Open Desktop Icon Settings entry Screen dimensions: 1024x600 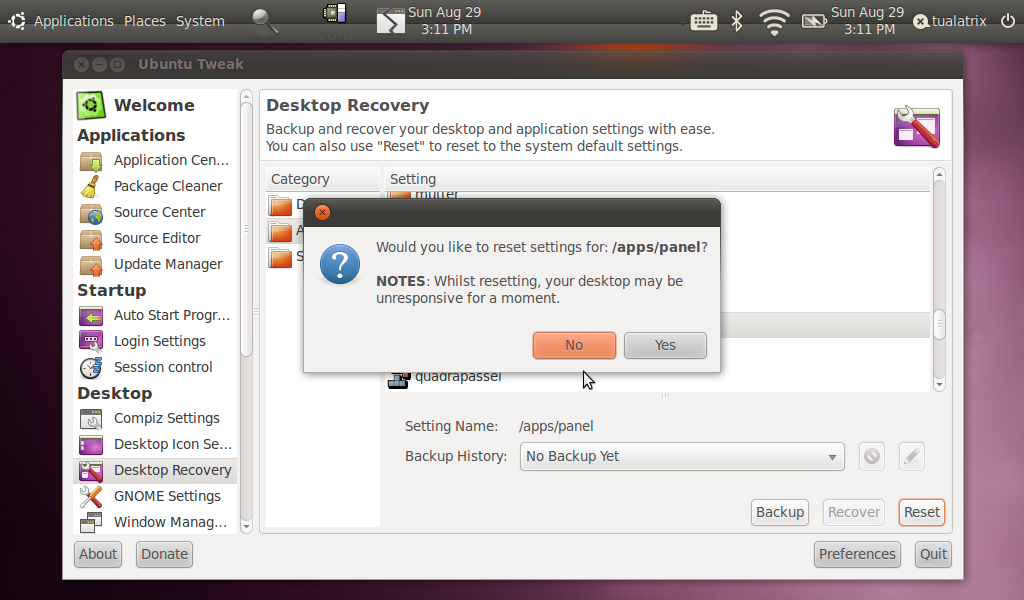[155, 445]
